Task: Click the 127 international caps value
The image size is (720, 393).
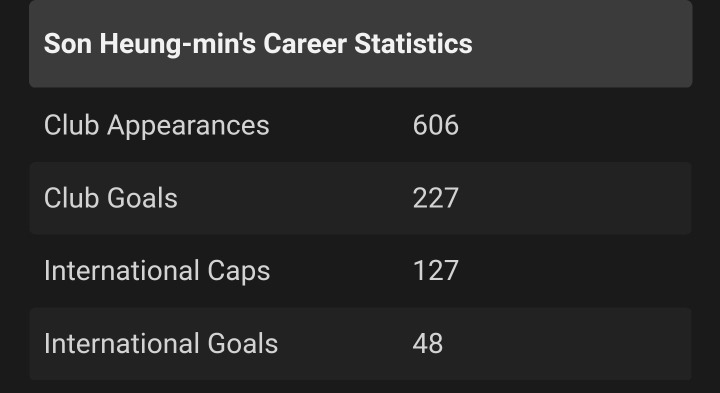Action: [x=435, y=271]
